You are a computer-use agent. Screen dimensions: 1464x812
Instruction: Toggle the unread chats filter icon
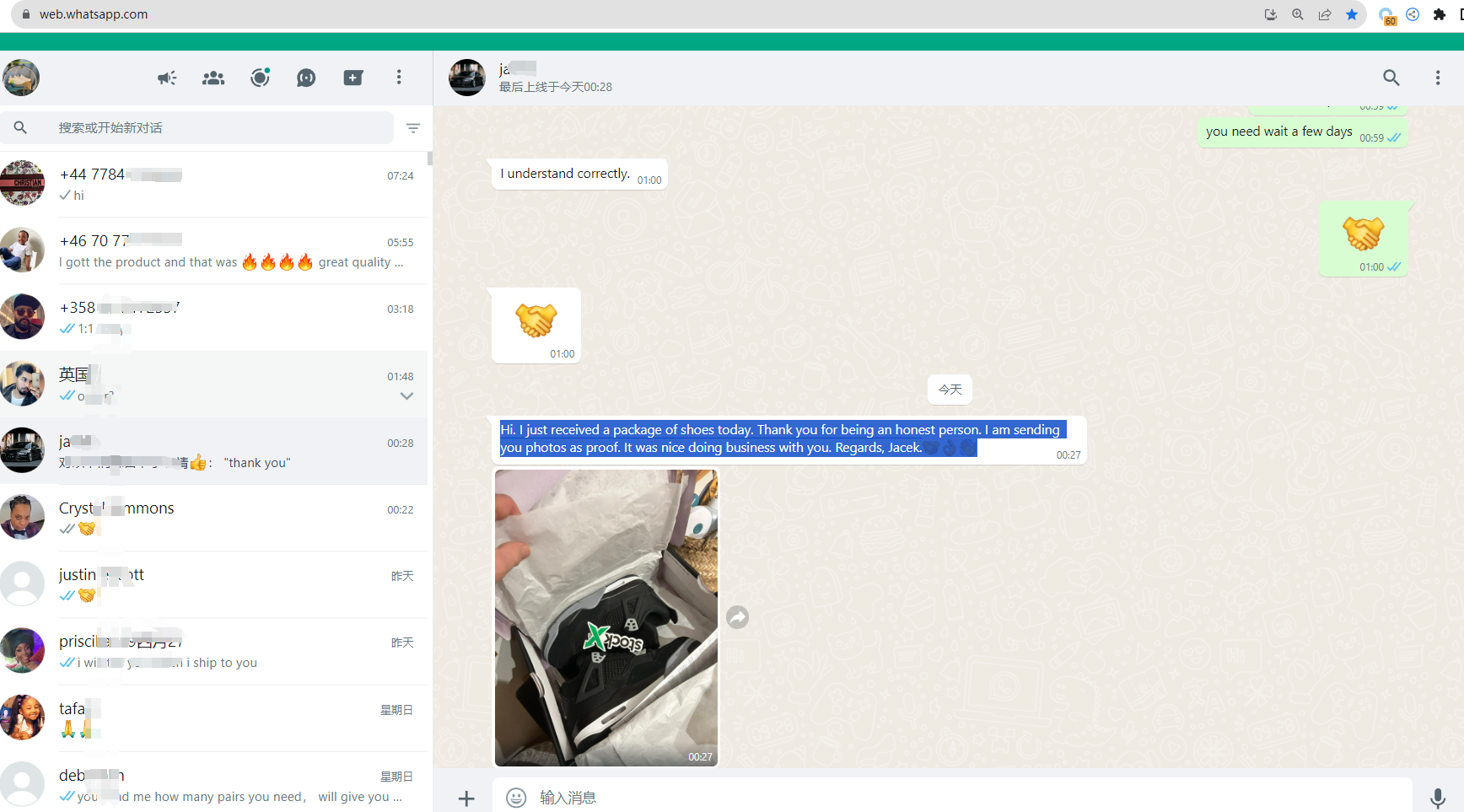click(413, 128)
